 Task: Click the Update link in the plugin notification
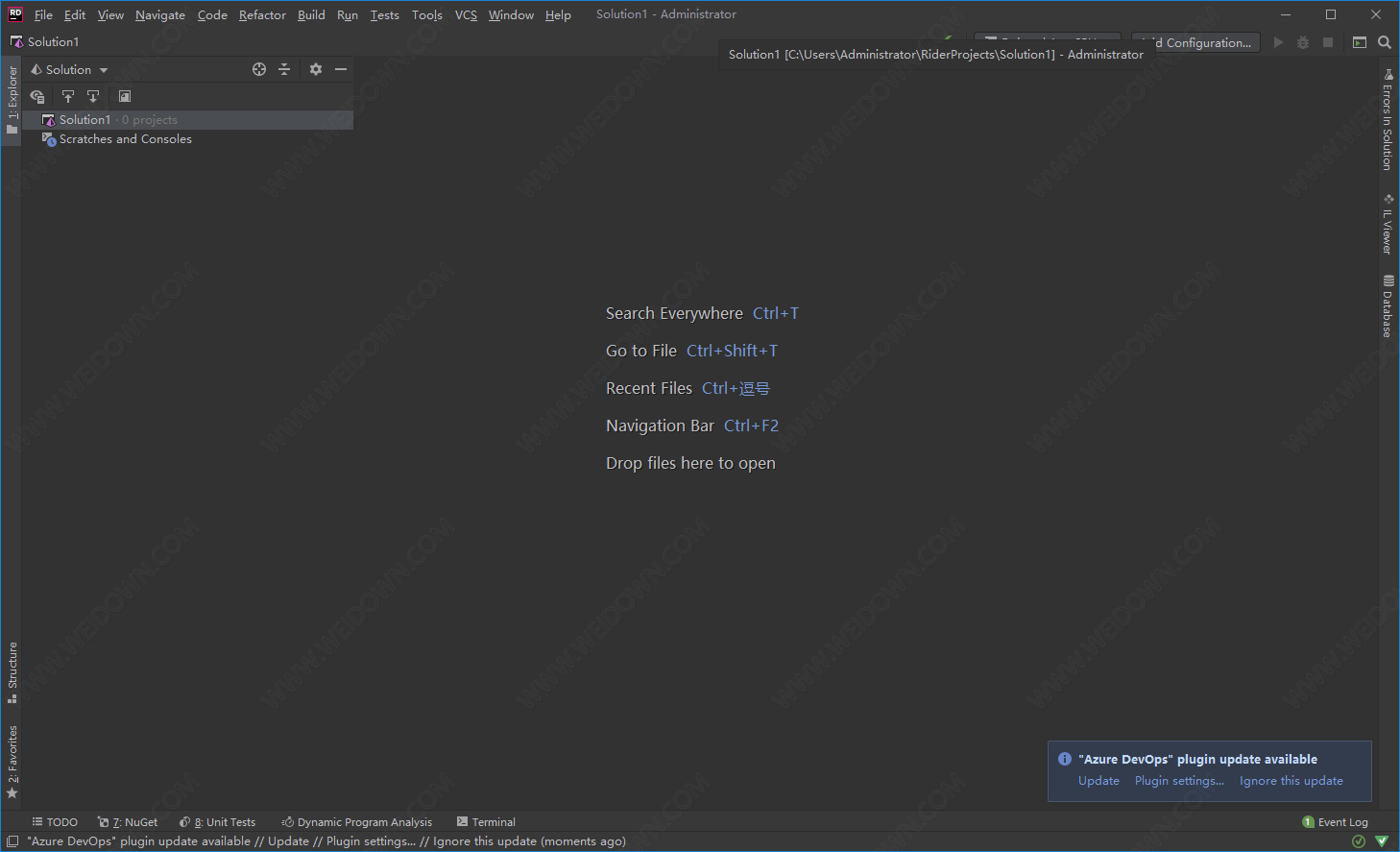(1098, 781)
